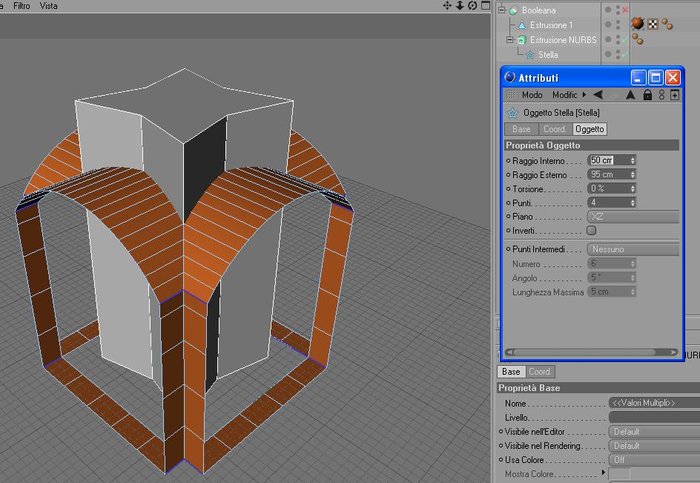Switch to the Coord. tab in Attributi
Screen dimensions: 700x483
point(555,129)
